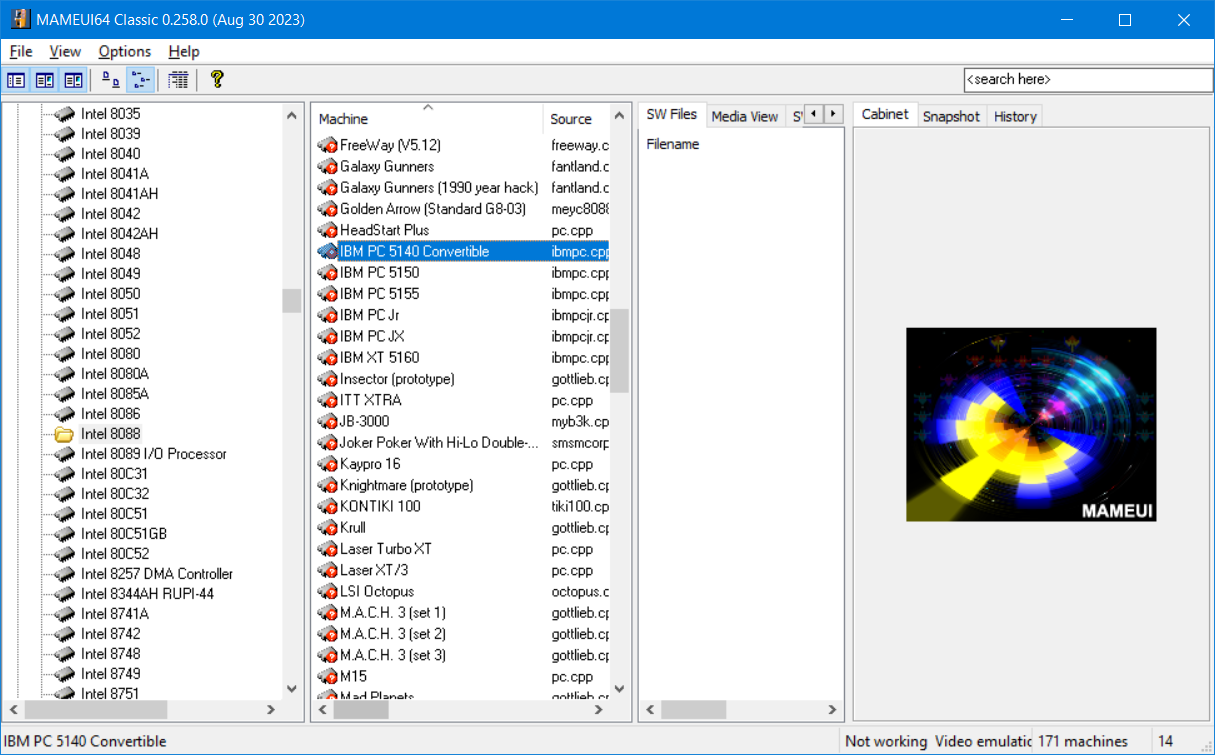The width and height of the screenshot is (1215, 755).
Task: Sort by the Source column header
Action: coord(576,118)
